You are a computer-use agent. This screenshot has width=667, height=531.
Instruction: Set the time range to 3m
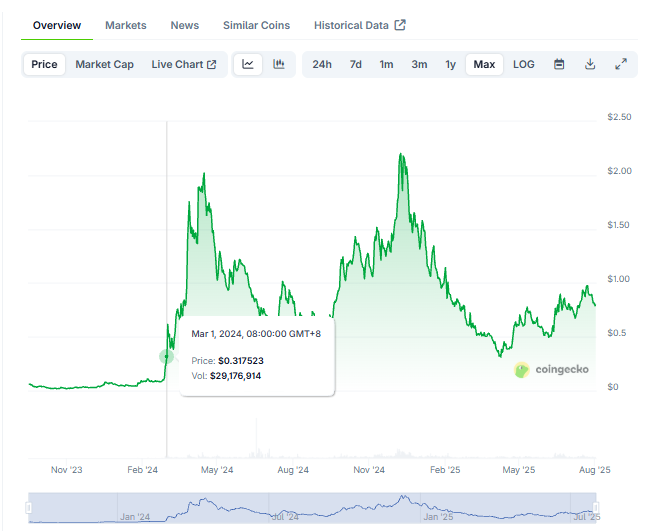[x=419, y=64]
